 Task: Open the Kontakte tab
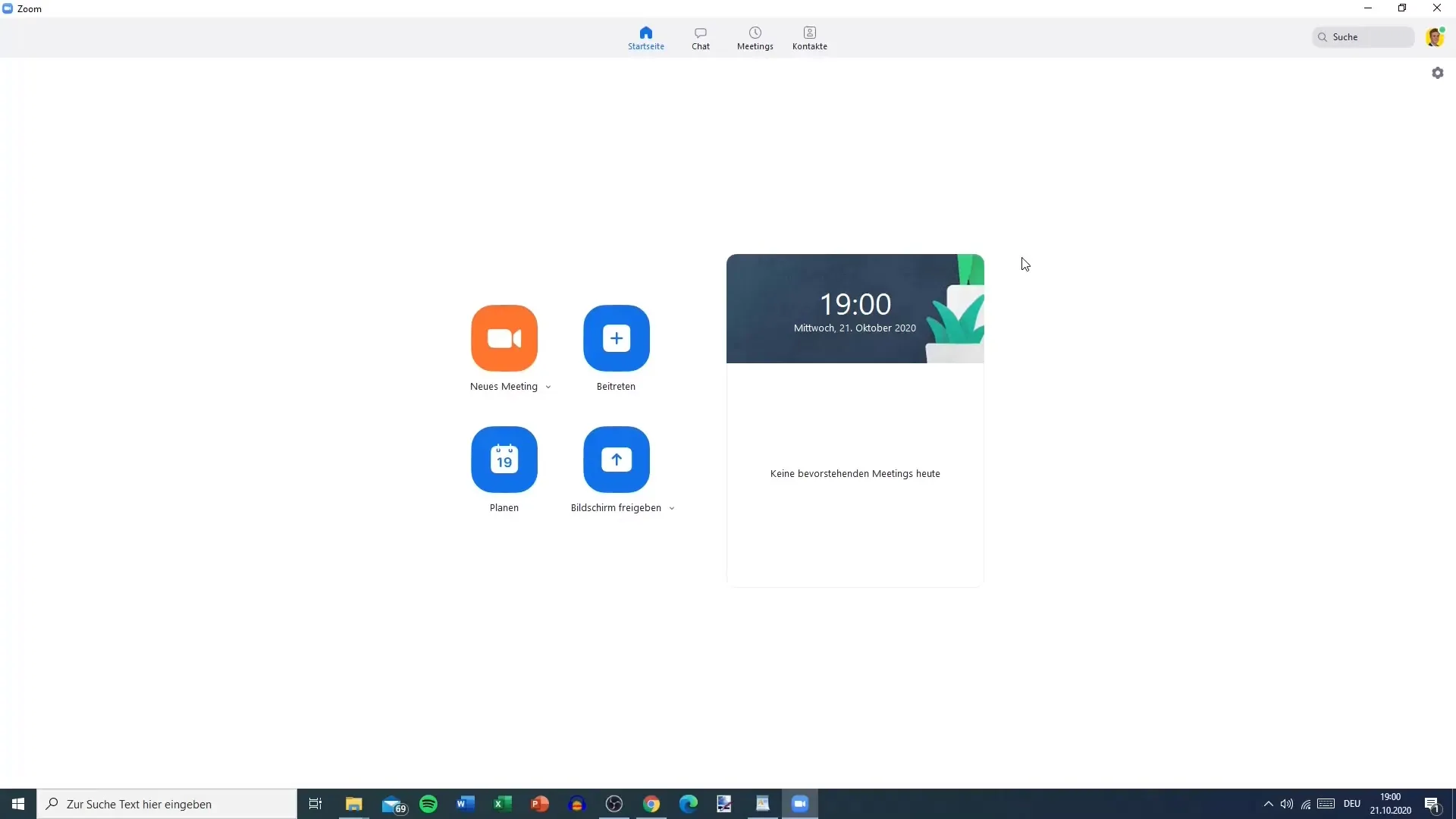click(810, 37)
